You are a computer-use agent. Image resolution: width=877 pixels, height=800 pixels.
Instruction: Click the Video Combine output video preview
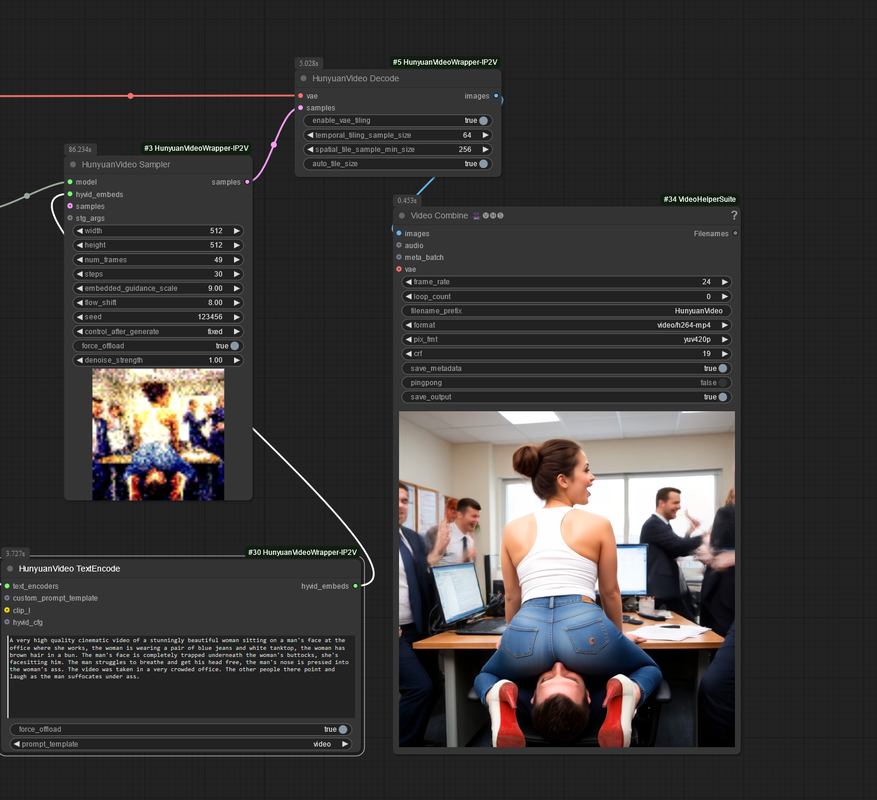tap(567, 579)
